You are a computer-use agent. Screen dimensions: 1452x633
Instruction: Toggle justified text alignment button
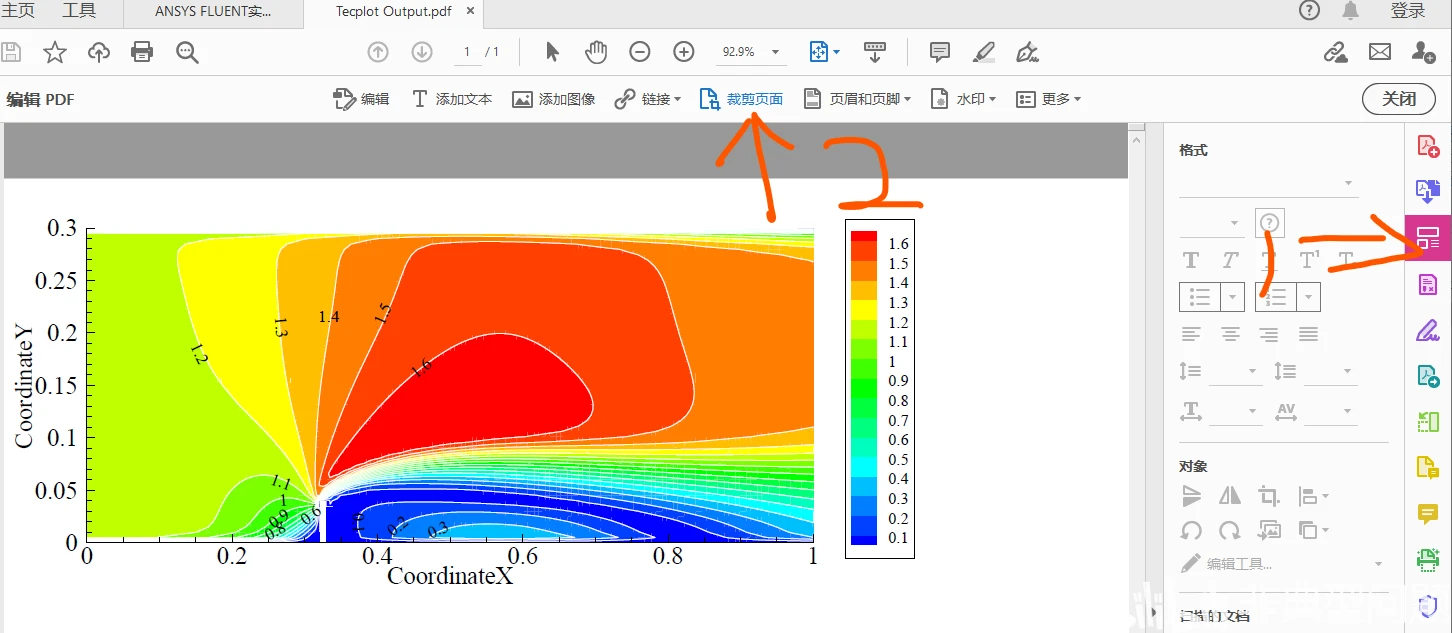pos(1308,334)
